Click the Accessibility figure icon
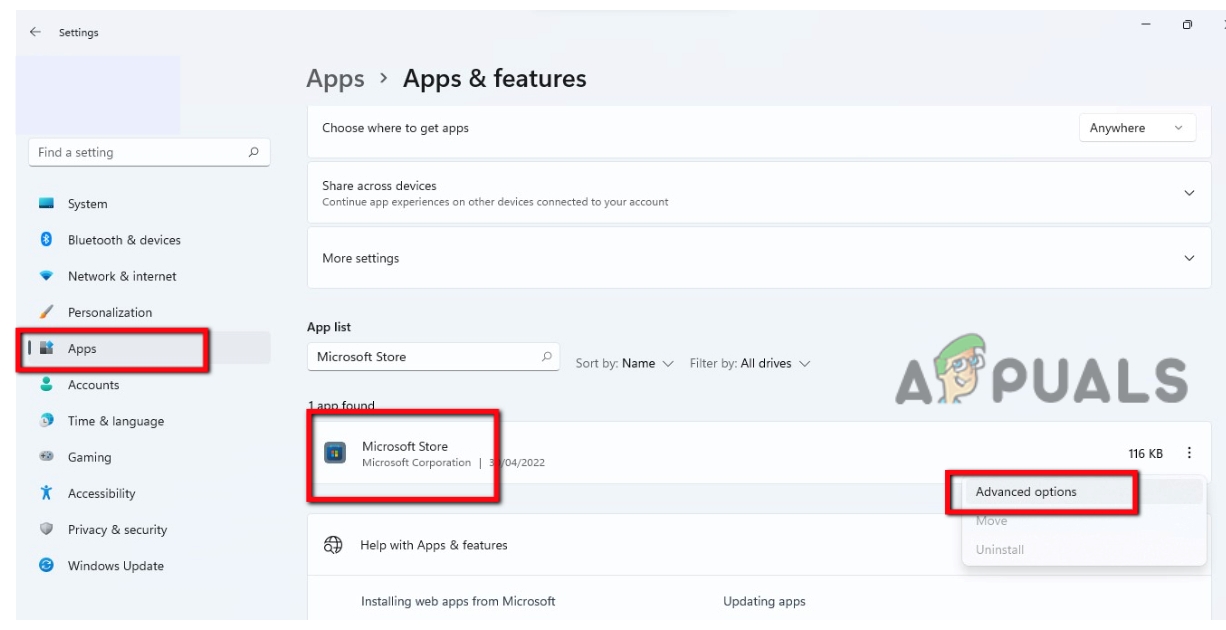The height and width of the screenshot is (630, 1226). coord(46,493)
